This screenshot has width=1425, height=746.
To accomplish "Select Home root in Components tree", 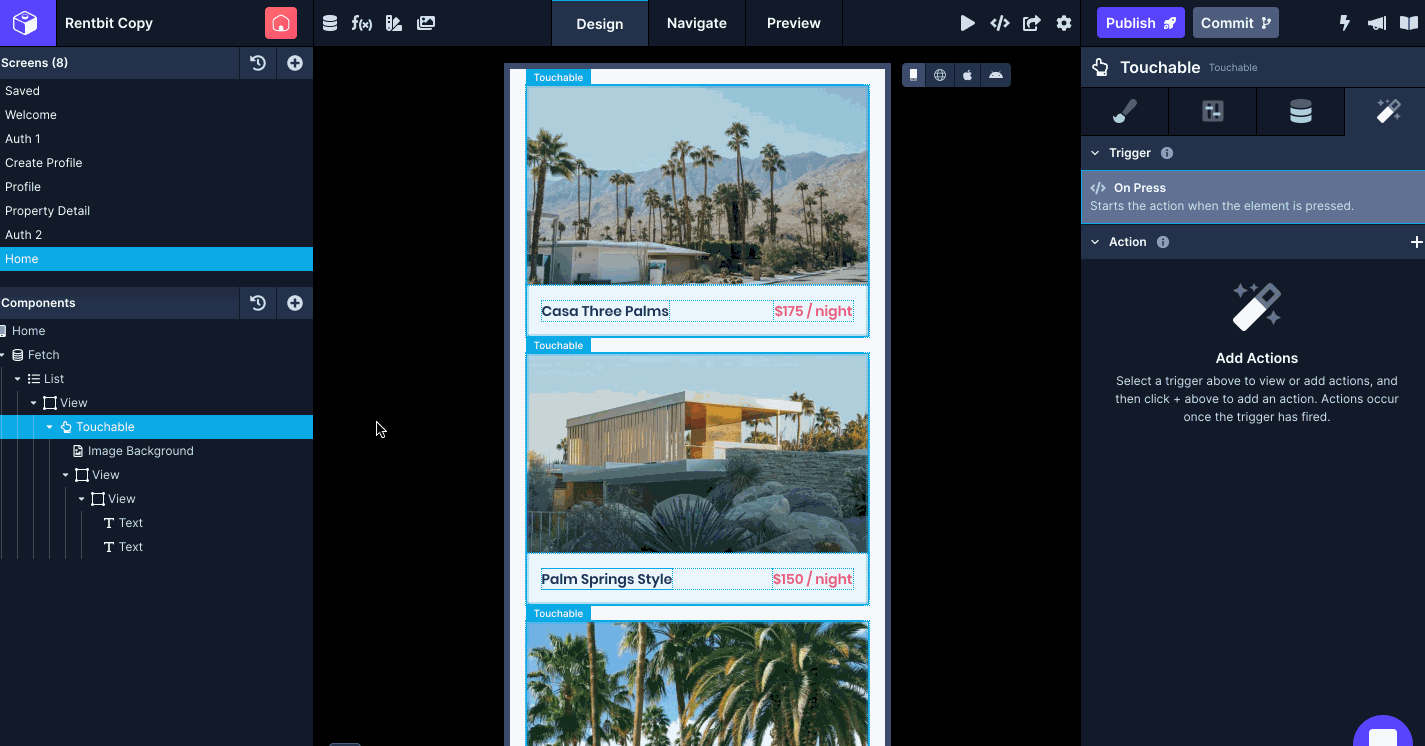I will pyautogui.click(x=156, y=331).
